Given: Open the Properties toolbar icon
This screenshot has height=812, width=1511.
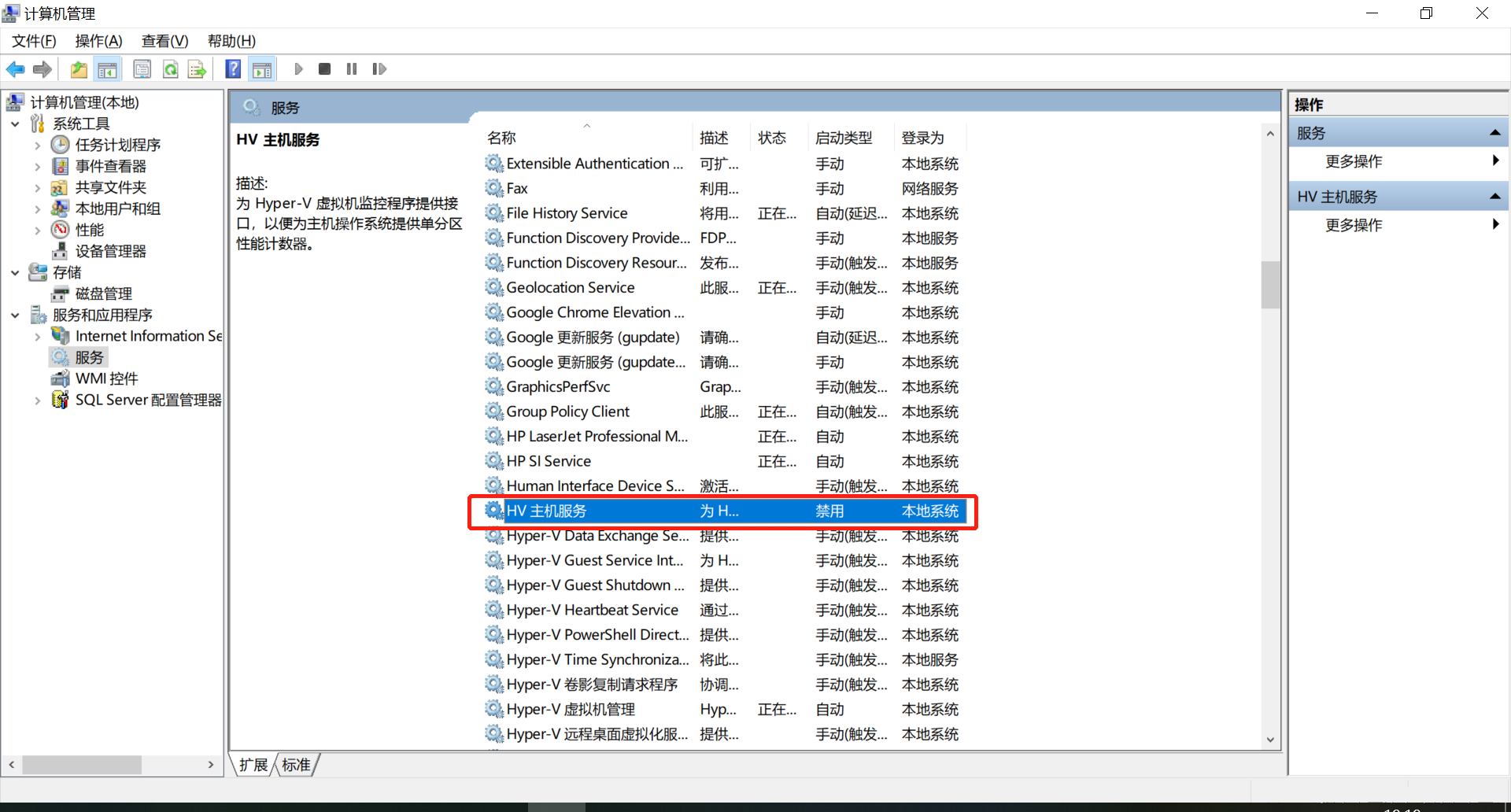Looking at the screenshot, I should [142, 69].
